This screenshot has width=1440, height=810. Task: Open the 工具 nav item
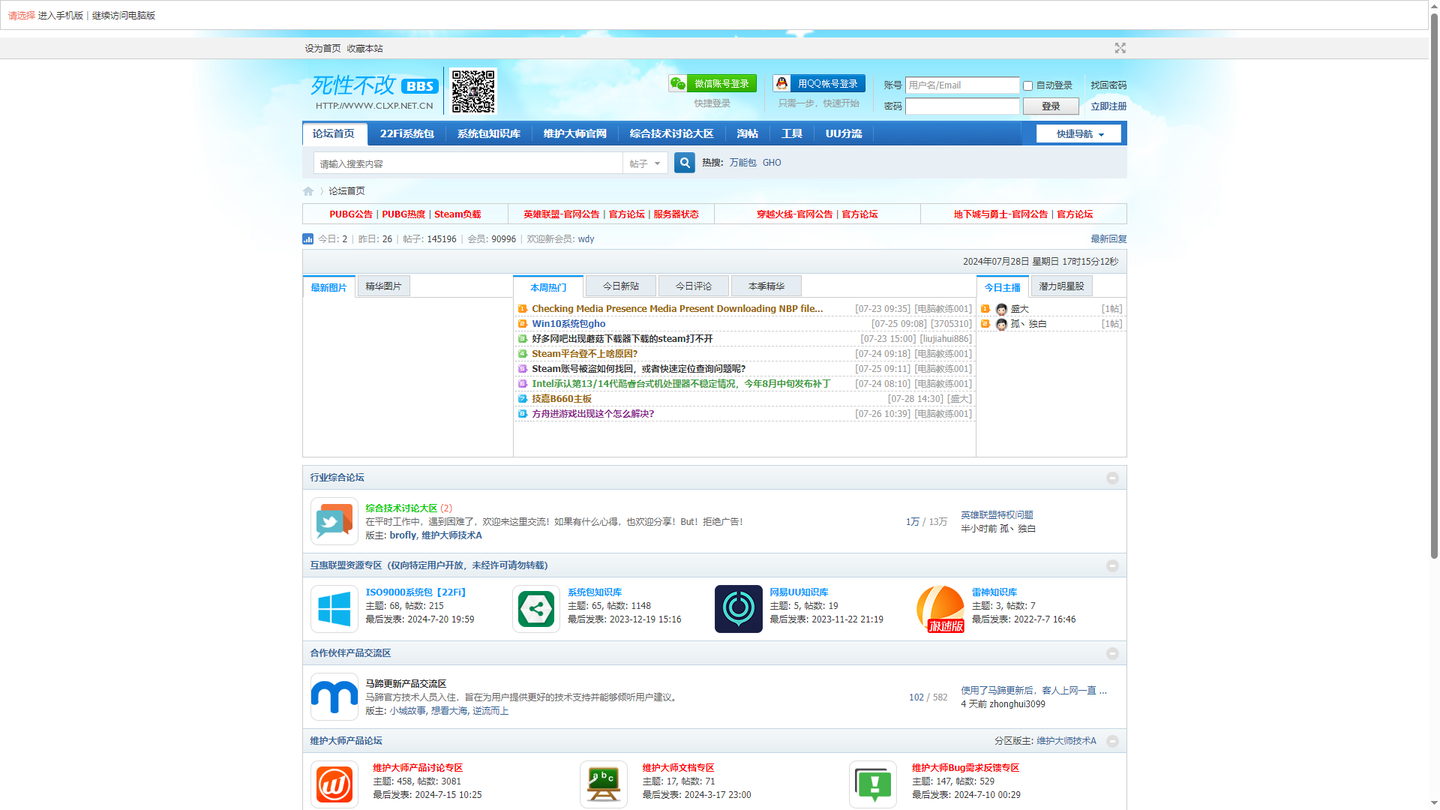point(792,134)
